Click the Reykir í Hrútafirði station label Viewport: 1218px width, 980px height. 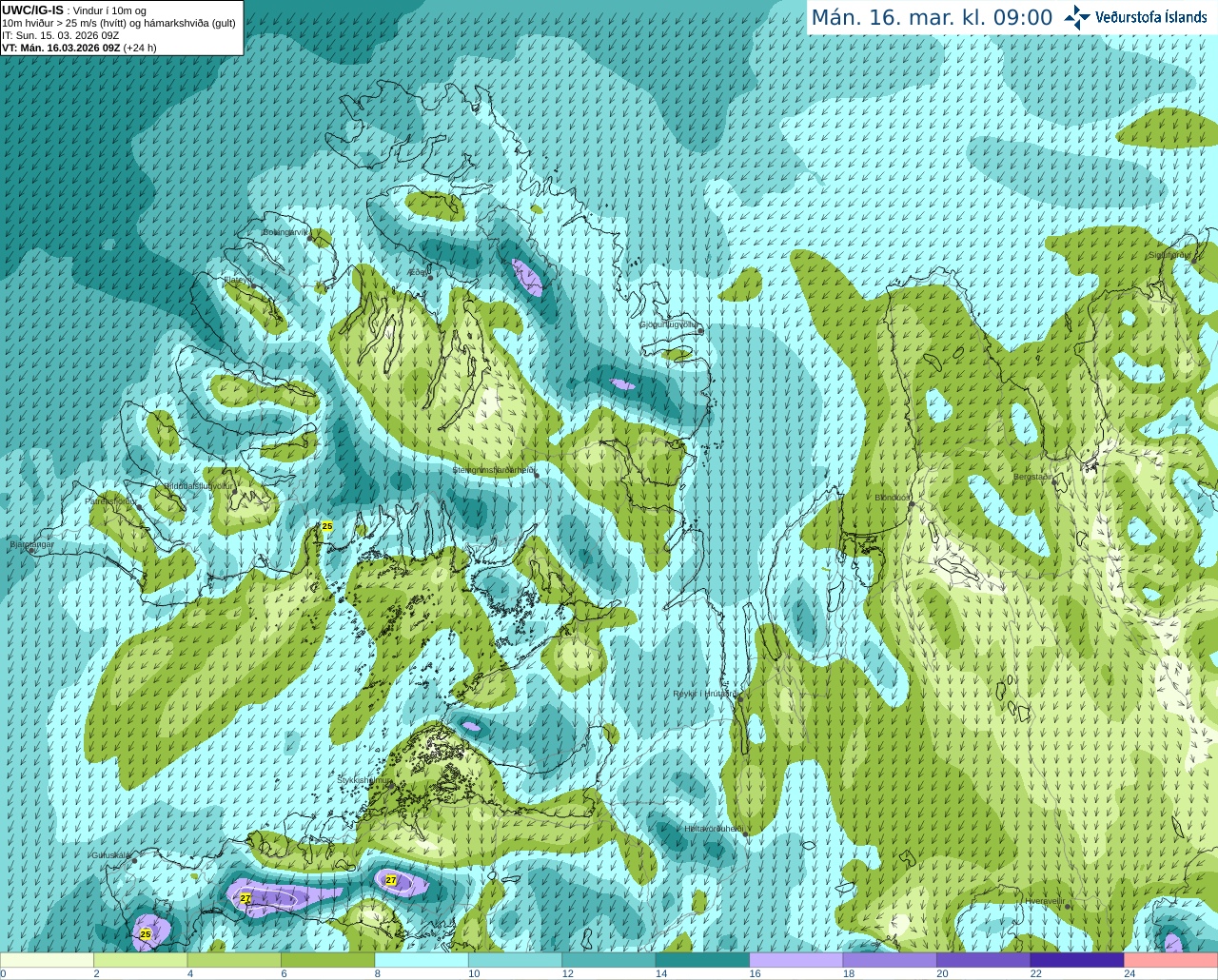[705, 694]
